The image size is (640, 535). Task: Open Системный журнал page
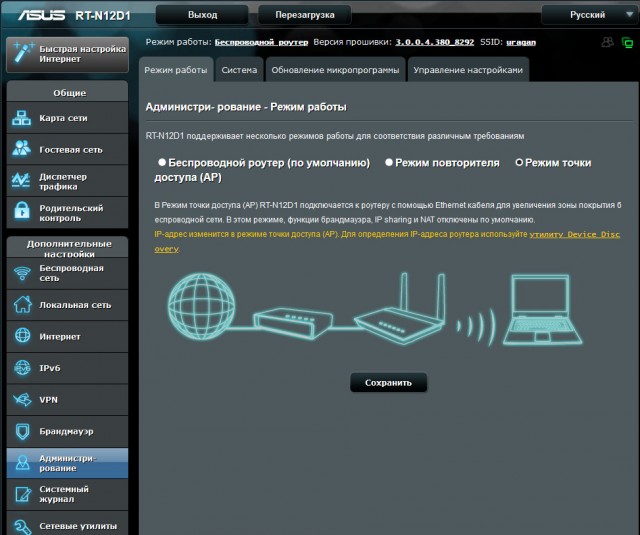(67, 494)
